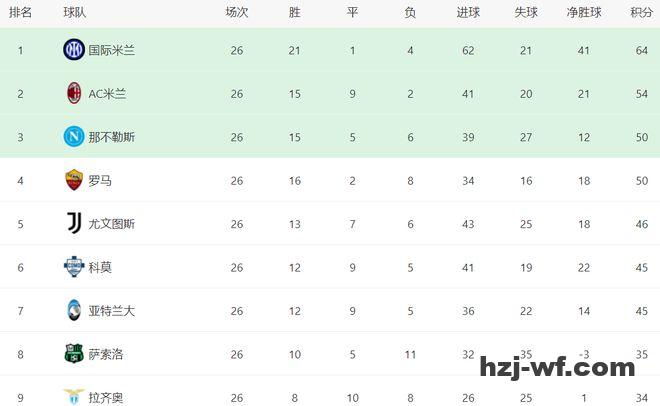This screenshot has width=660, height=406.
Task: Click the Como club crest
Action: (73, 267)
